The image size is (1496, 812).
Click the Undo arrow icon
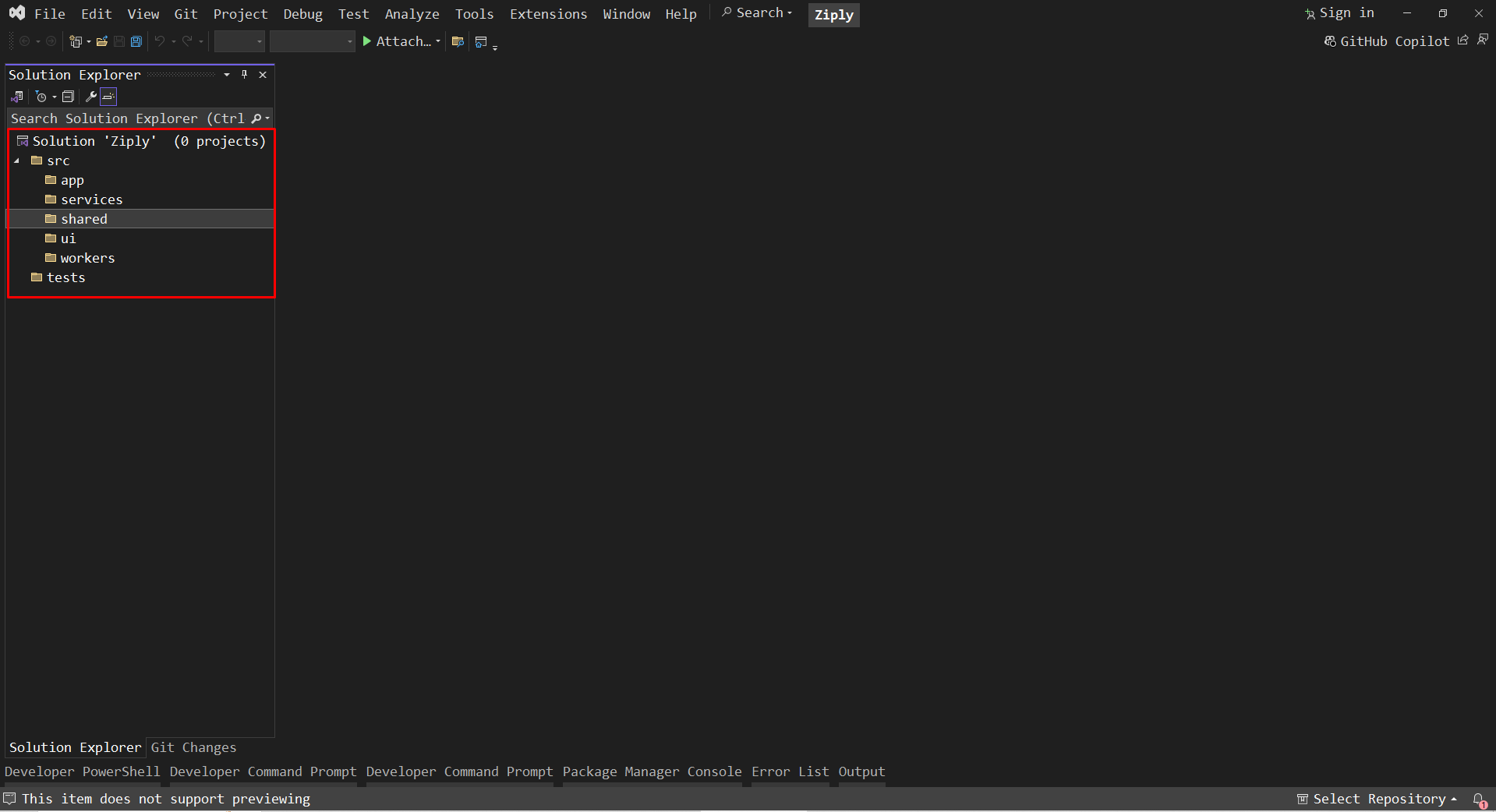pyautogui.click(x=160, y=41)
